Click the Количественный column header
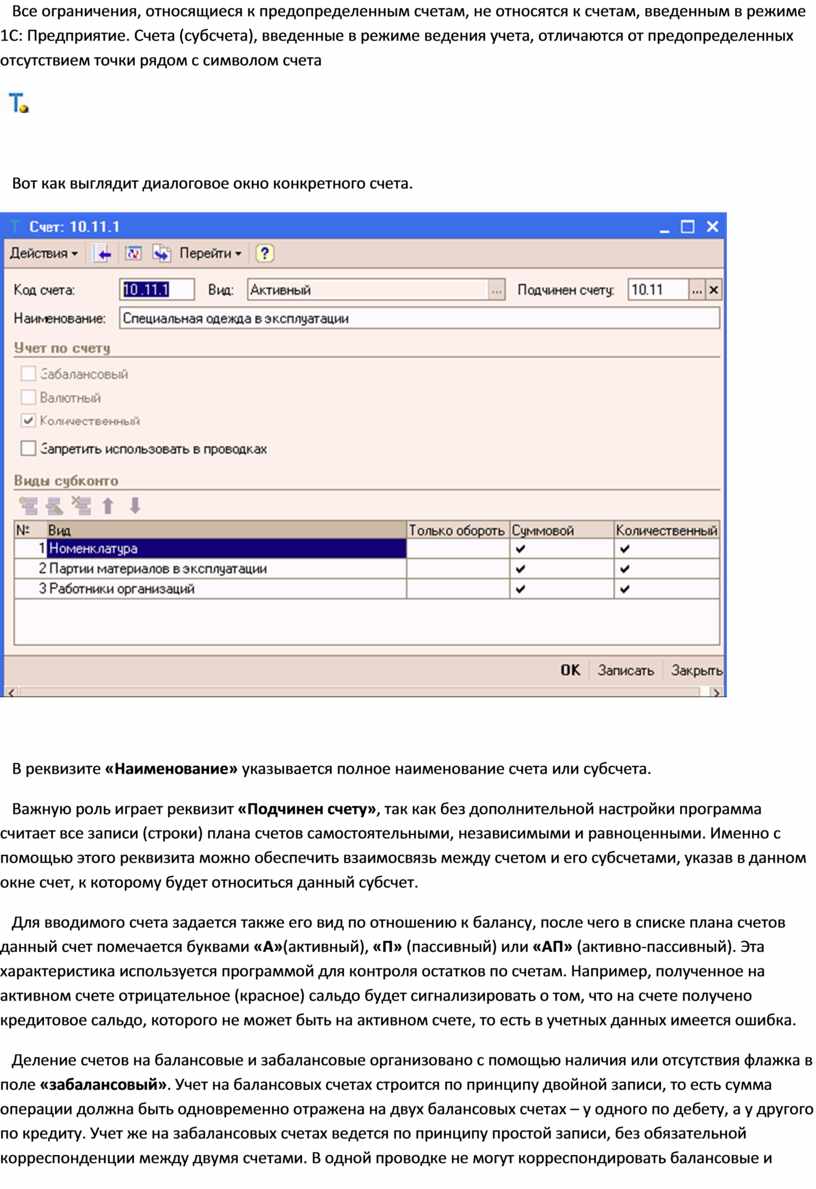Image resolution: width=816 pixels, height=1189 pixels. pyautogui.click(x=667, y=531)
